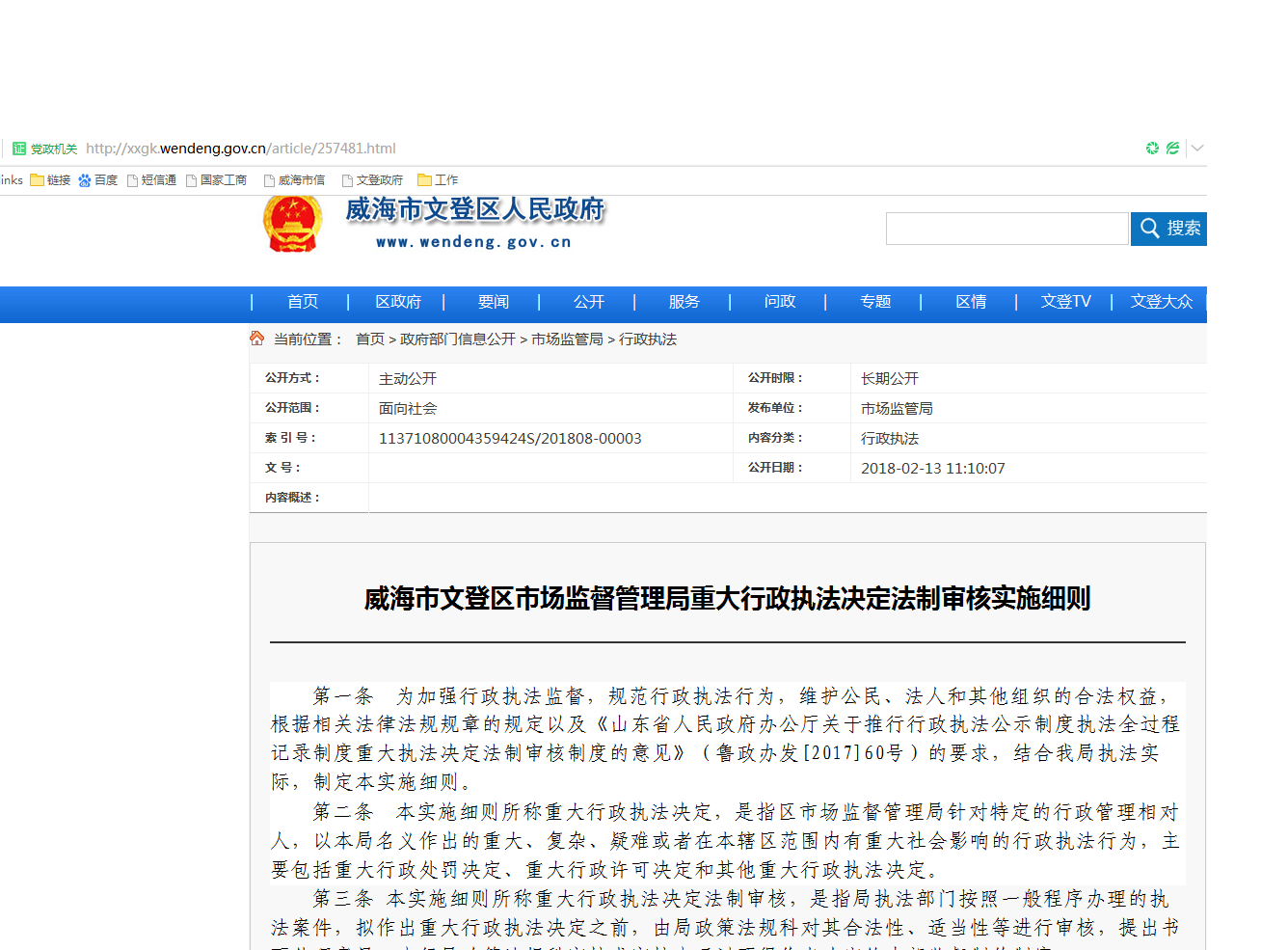This screenshot has width=1288, height=950.
Task: Open the 百度 bookmark
Action: (97, 180)
